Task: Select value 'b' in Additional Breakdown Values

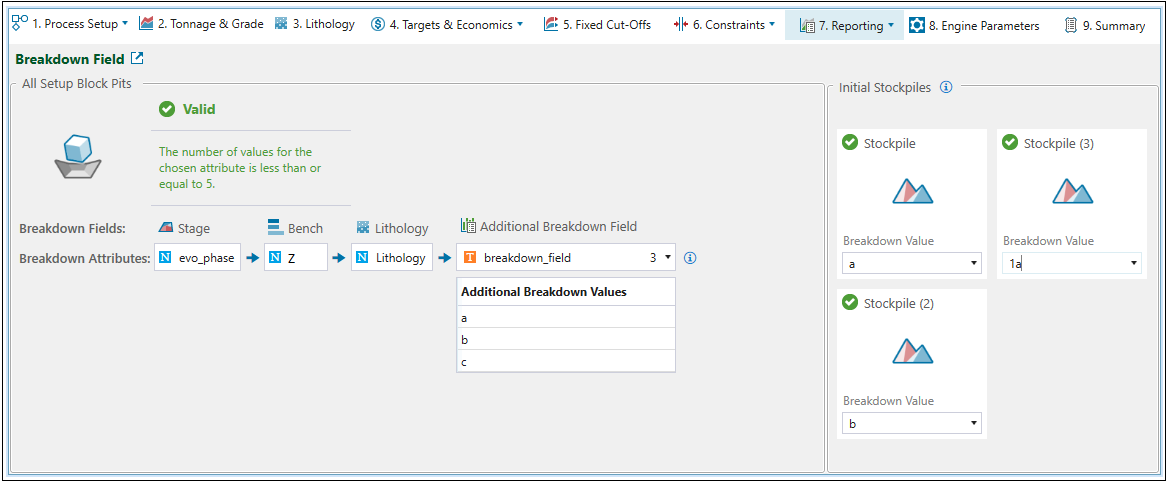Action: (565, 339)
